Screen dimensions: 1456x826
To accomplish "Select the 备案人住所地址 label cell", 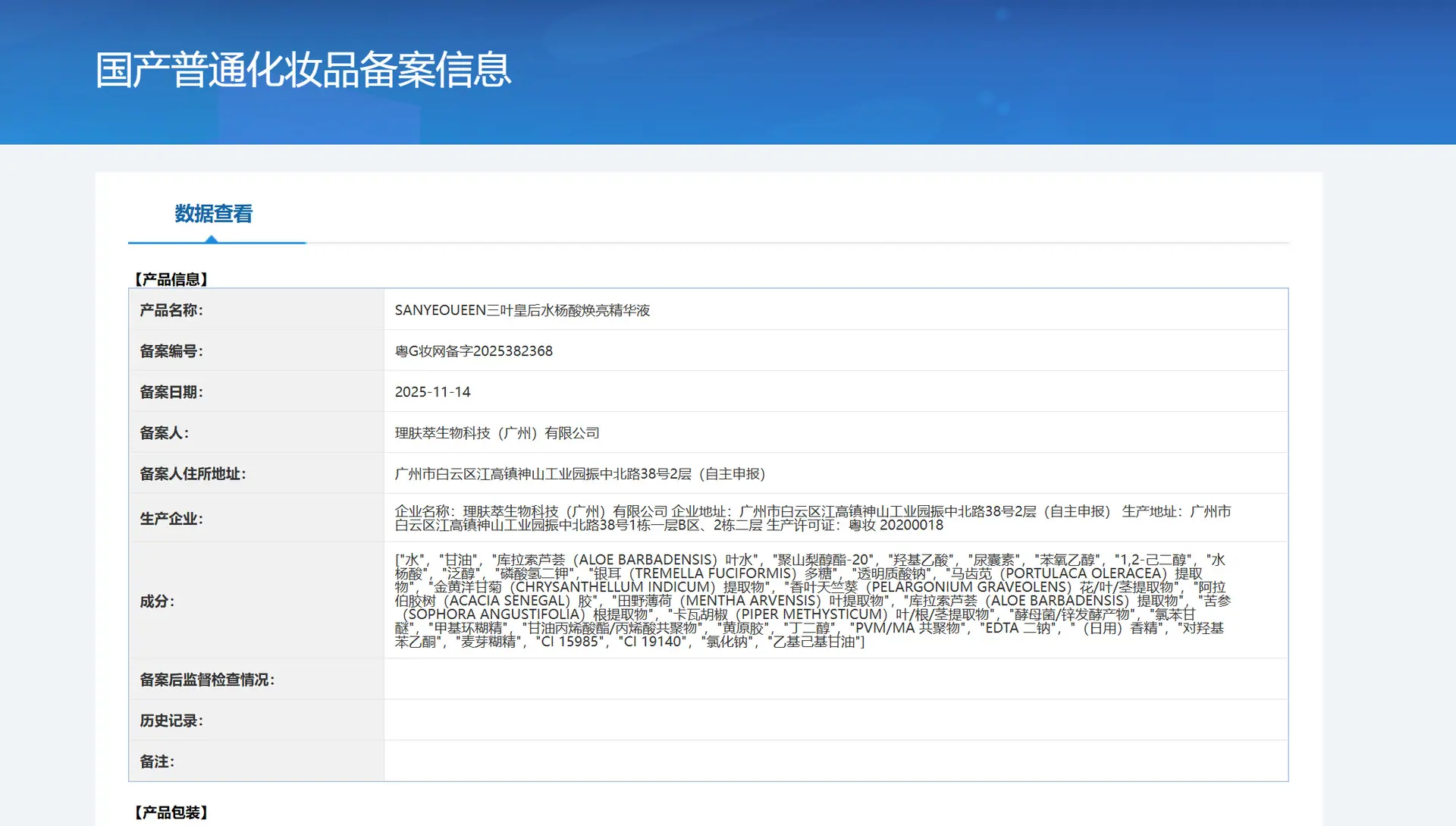I will point(256,473).
